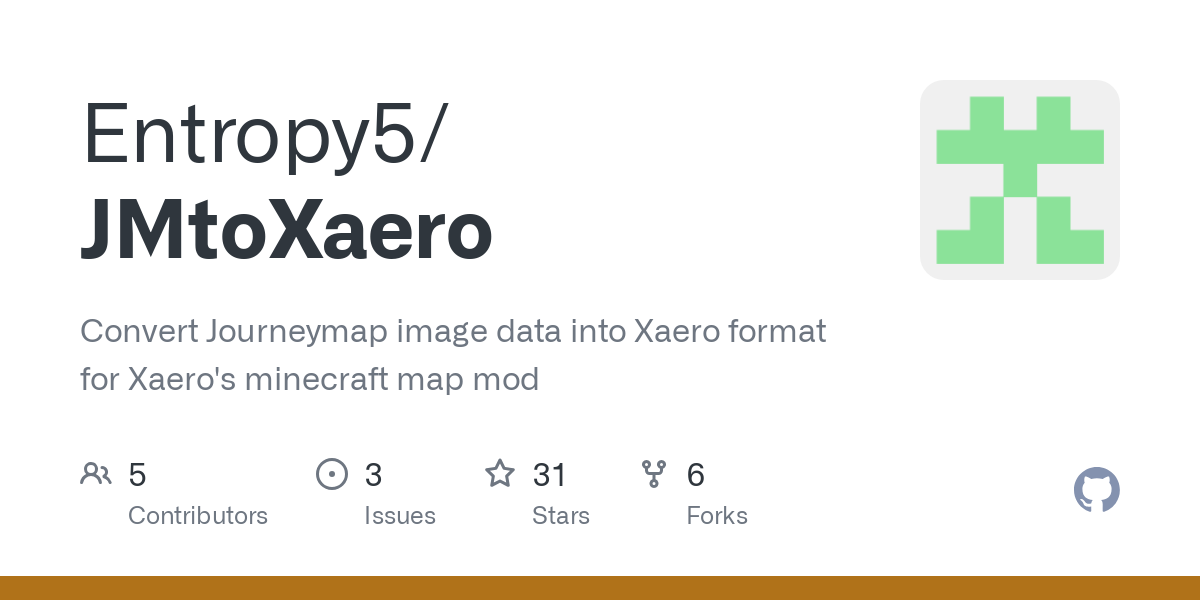Screen dimensions: 1200x600
Task: Click the Stars star icon
Action: 499,474
